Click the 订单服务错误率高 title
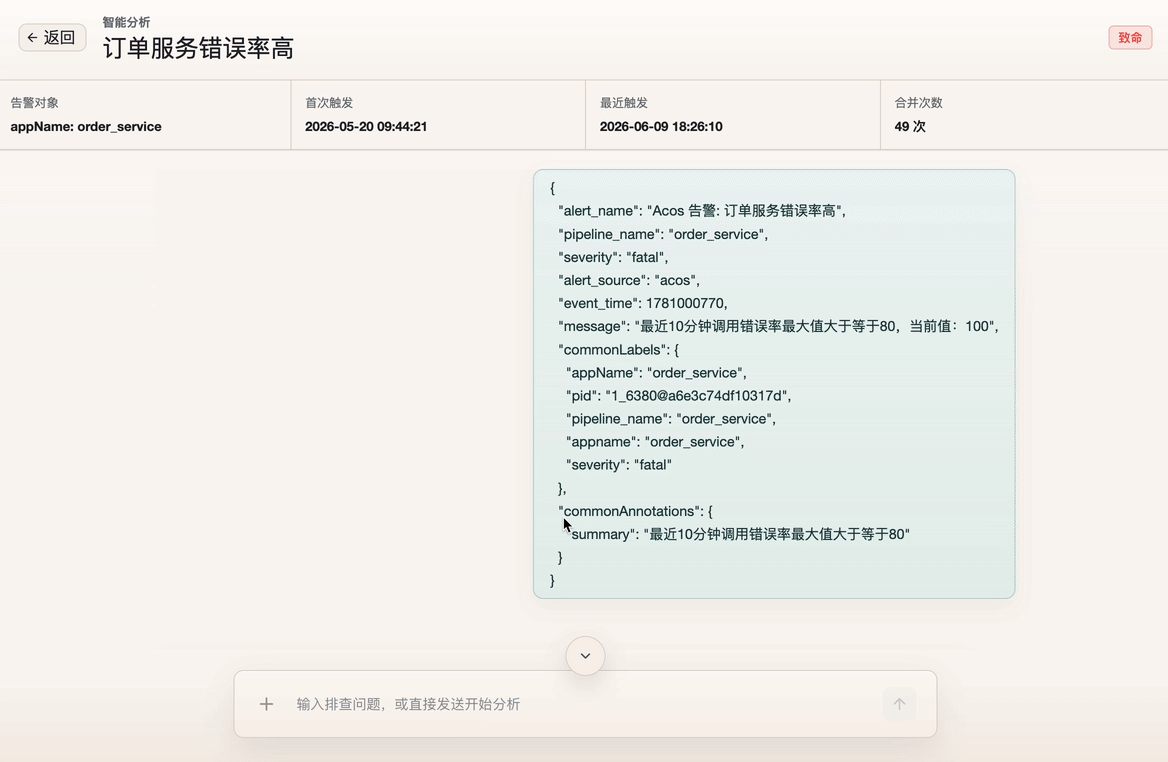The width and height of the screenshot is (1168, 762). [198, 48]
